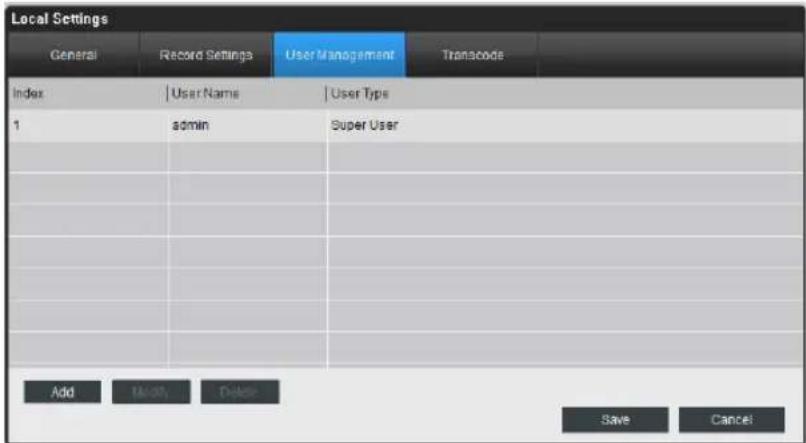Click index 1 in the user table
The width and height of the screenshot is (806, 443).
pos(88,125)
